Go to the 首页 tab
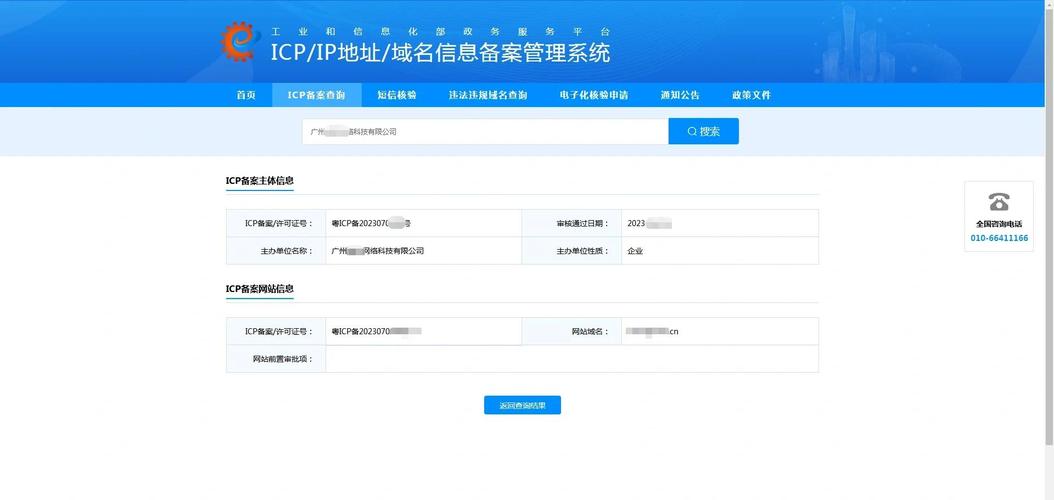This screenshot has height=500, width=1054. pos(246,95)
